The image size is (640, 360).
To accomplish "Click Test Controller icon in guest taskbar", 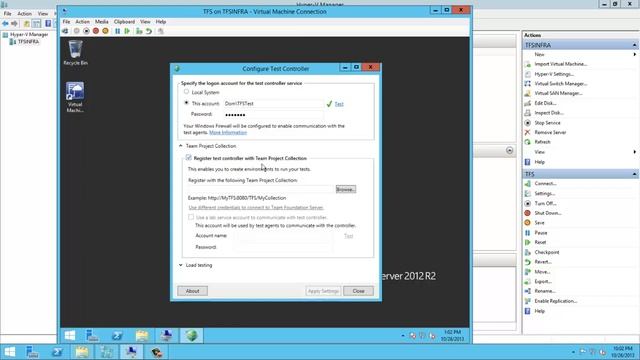I will tap(191, 336).
